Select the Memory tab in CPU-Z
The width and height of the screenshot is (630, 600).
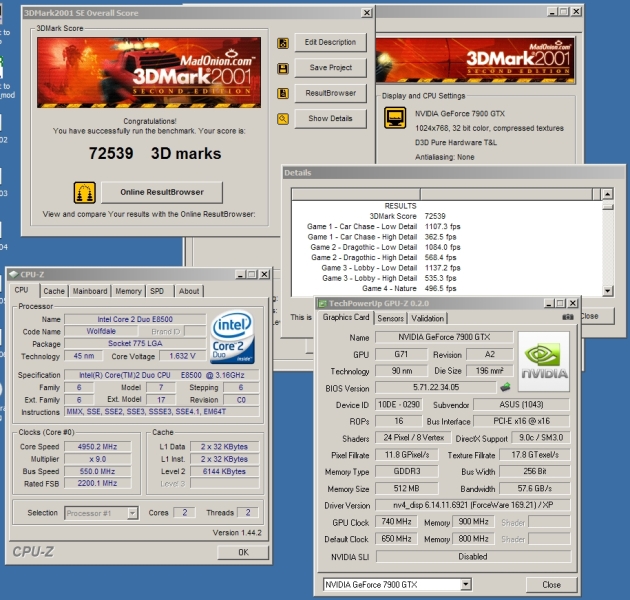coord(128,291)
